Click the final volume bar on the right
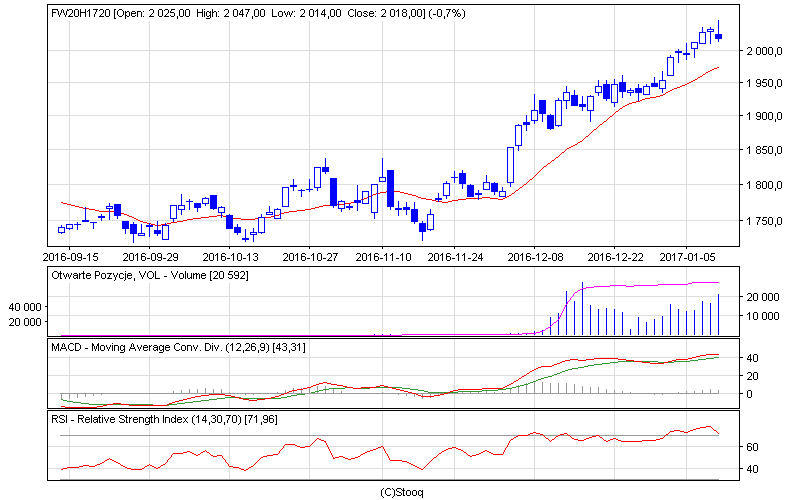 point(718,315)
